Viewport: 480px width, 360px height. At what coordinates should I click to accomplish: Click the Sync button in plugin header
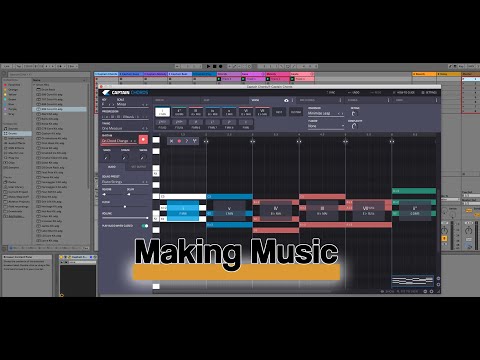[x=331, y=92]
